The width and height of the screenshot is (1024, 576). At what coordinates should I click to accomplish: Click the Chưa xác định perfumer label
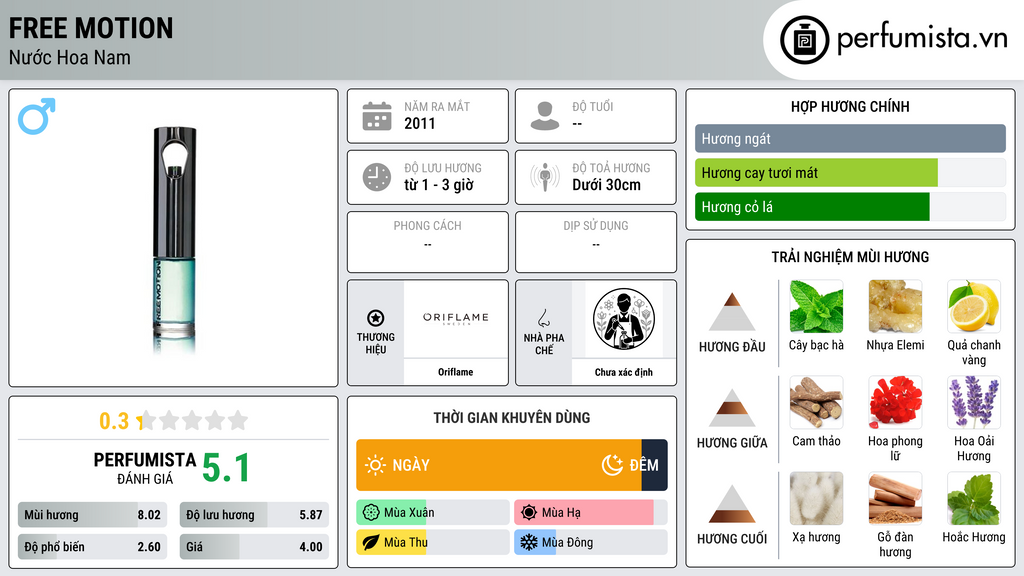coord(624,372)
